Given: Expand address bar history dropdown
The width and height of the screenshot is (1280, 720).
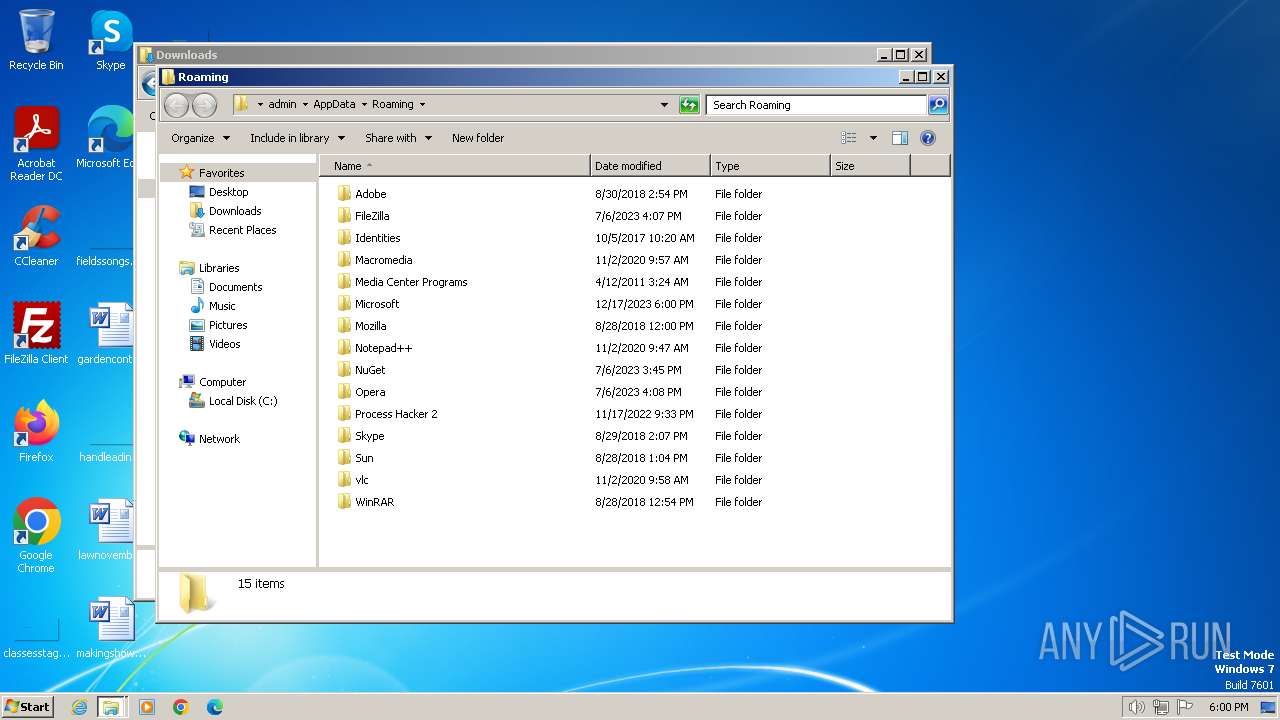Looking at the screenshot, I should 664,104.
